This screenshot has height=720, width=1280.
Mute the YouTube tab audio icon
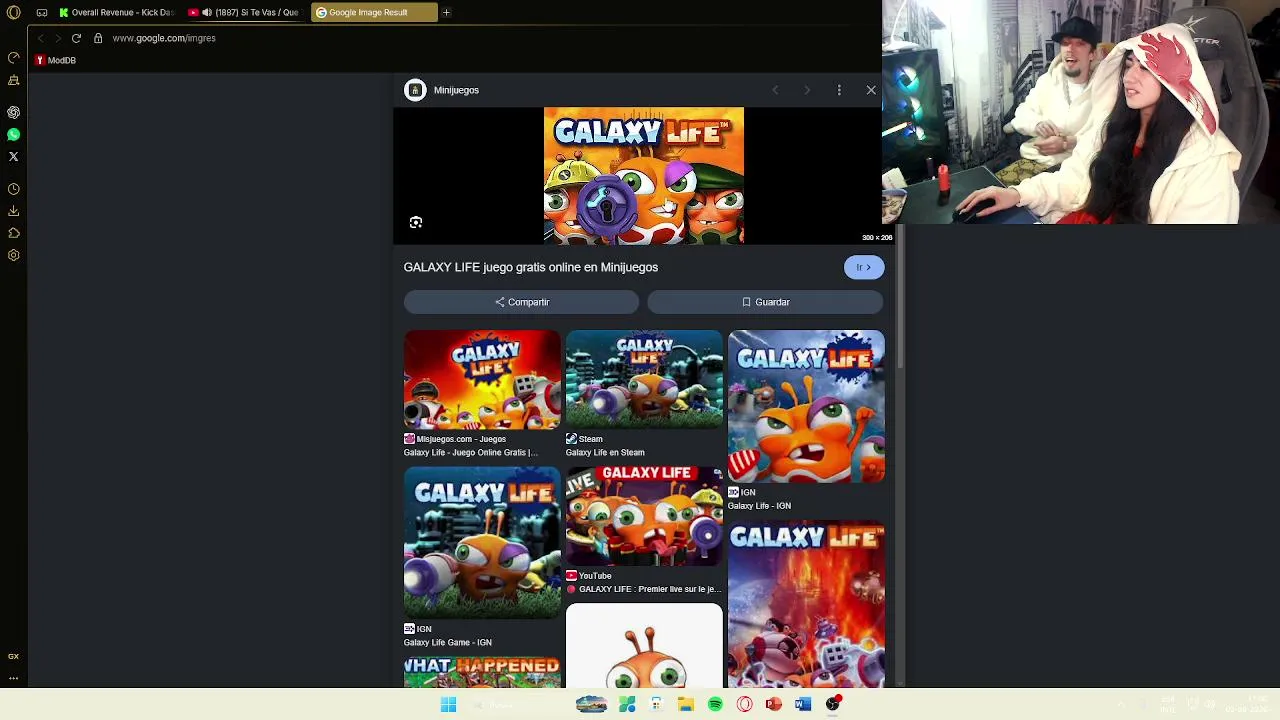pyautogui.click(x=207, y=12)
